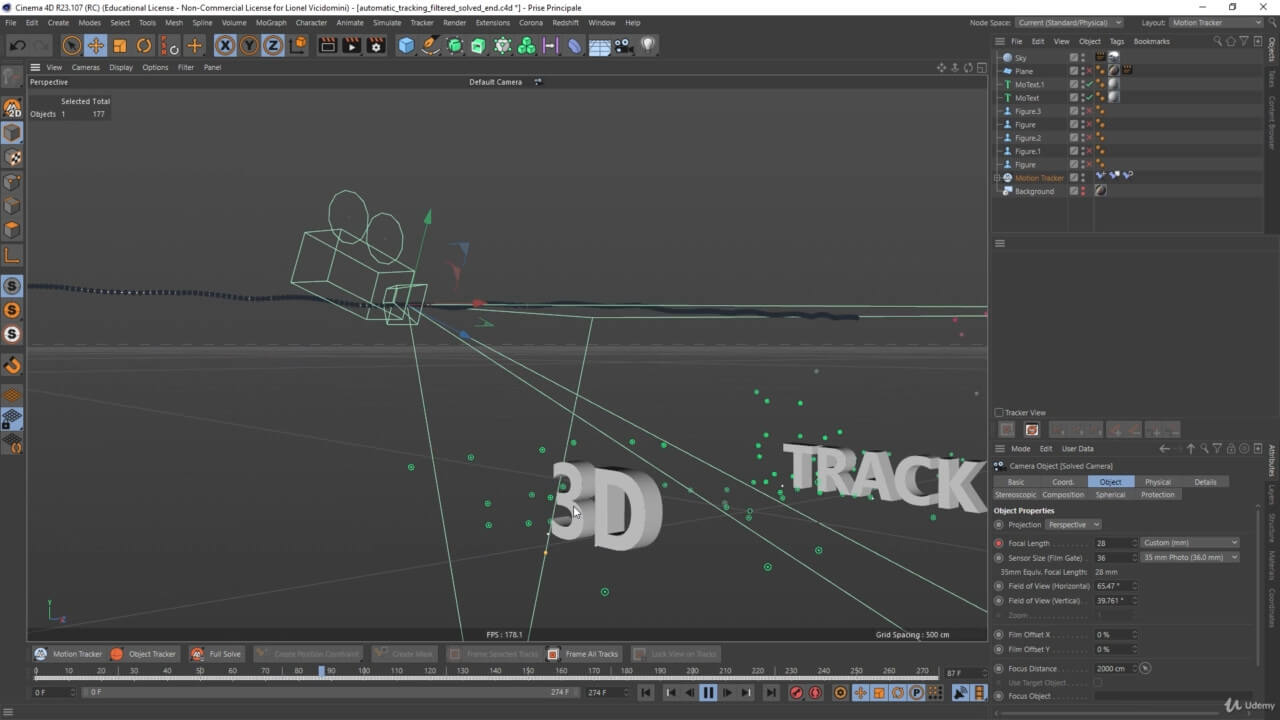Viewport: 1280px width, 720px height.
Task: Click the Camera object icon in the toolbar
Action: pos(624,45)
